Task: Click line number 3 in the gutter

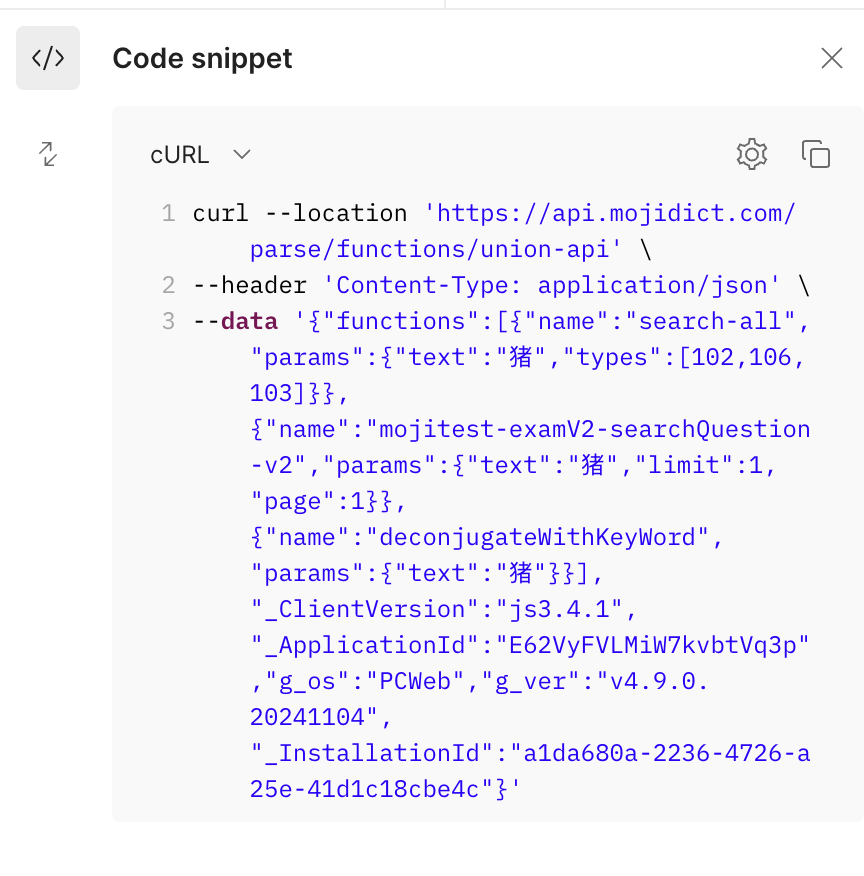Action: pos(168,321)
